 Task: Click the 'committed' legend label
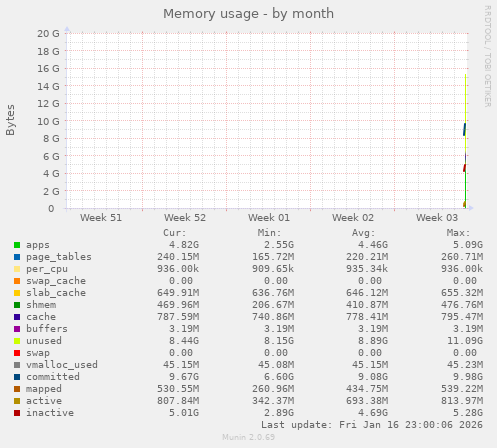click(x=53, y=377)
